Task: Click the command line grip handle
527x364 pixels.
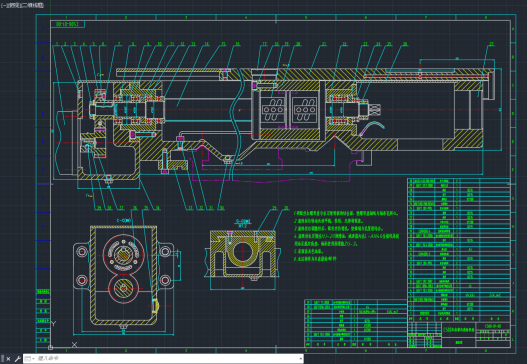Action: (3, 359)
